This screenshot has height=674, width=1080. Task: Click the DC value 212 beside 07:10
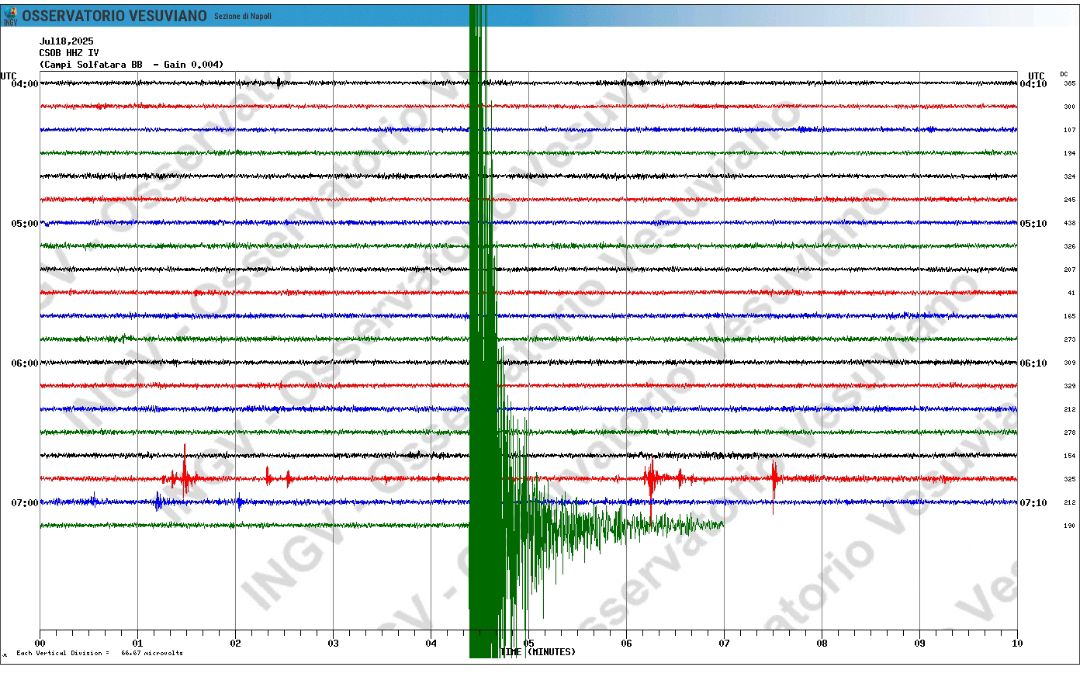click(x=1069, y=503)
